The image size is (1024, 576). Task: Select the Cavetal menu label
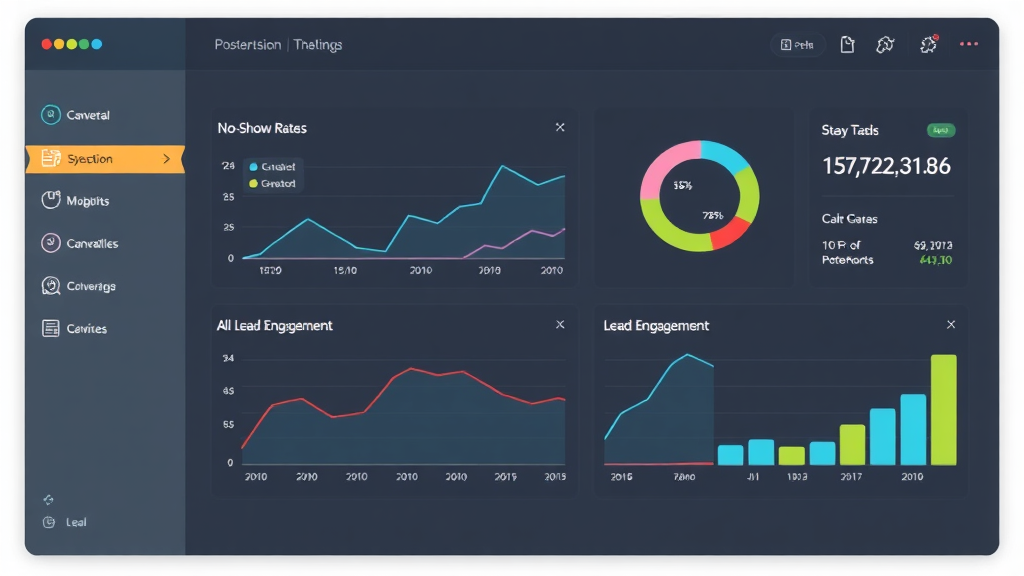pyautogui.click(x=88, y=115)
